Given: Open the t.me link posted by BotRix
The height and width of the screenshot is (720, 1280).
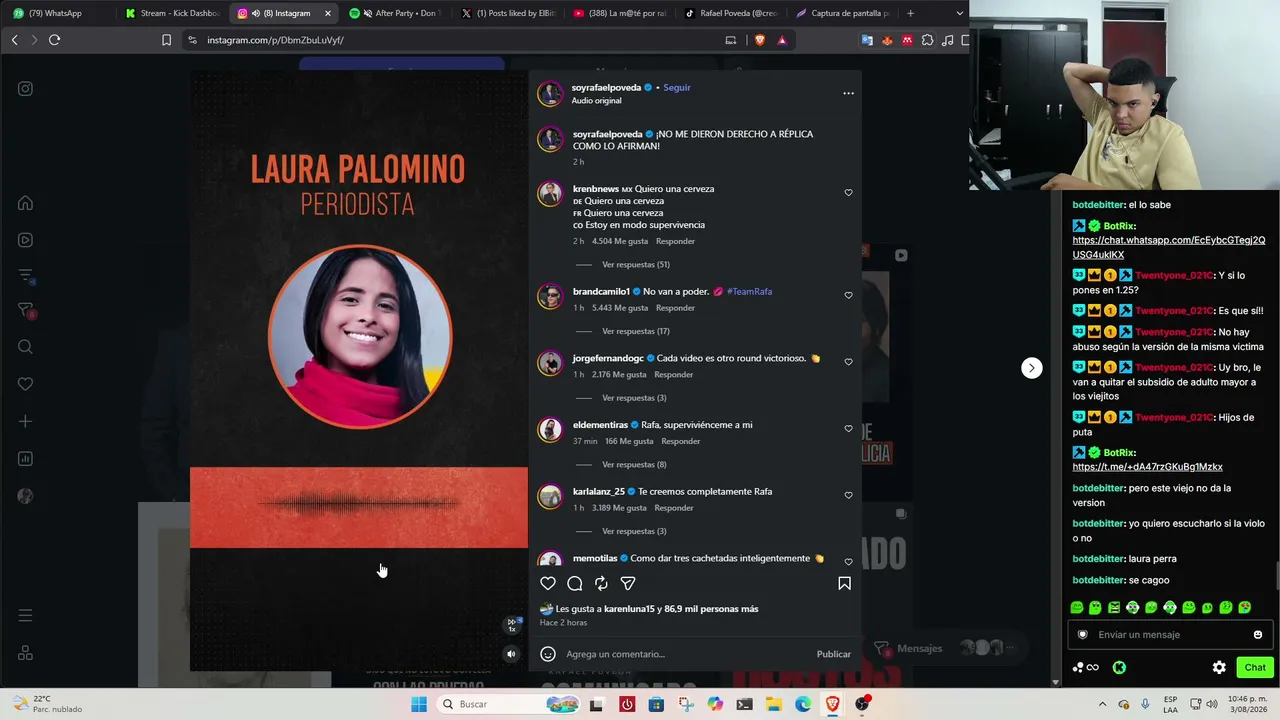Looking at the screenshot, I should pyautogui.click(x=1147, y=467).
